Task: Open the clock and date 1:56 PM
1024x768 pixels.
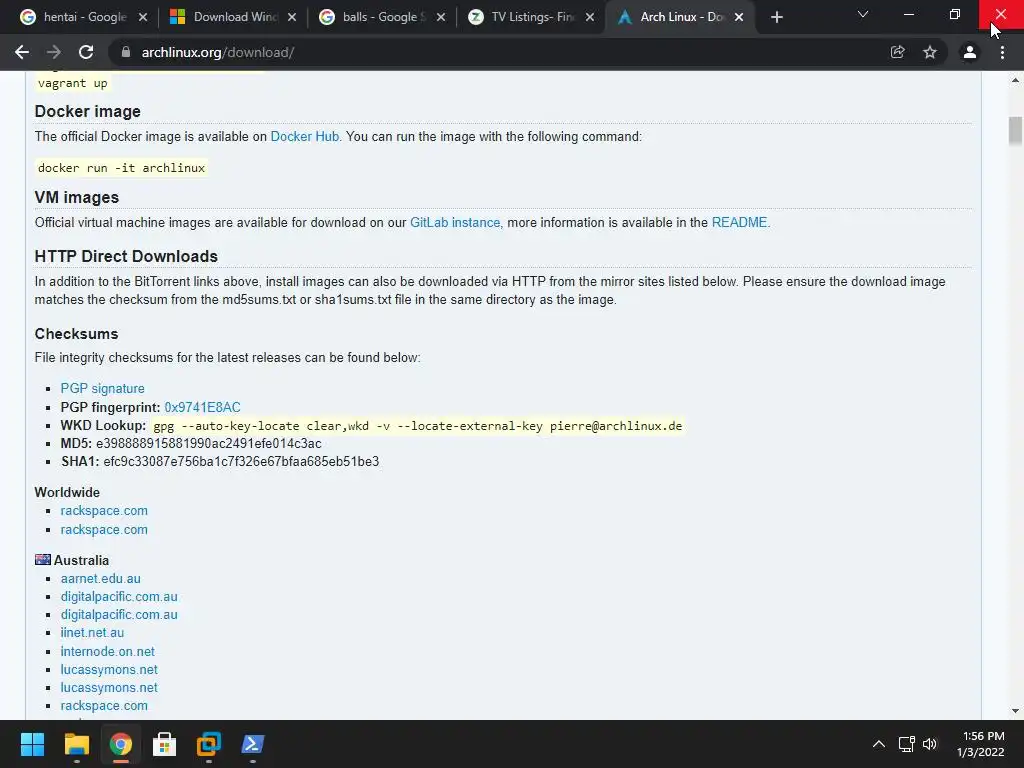Action: coord(980,744)
